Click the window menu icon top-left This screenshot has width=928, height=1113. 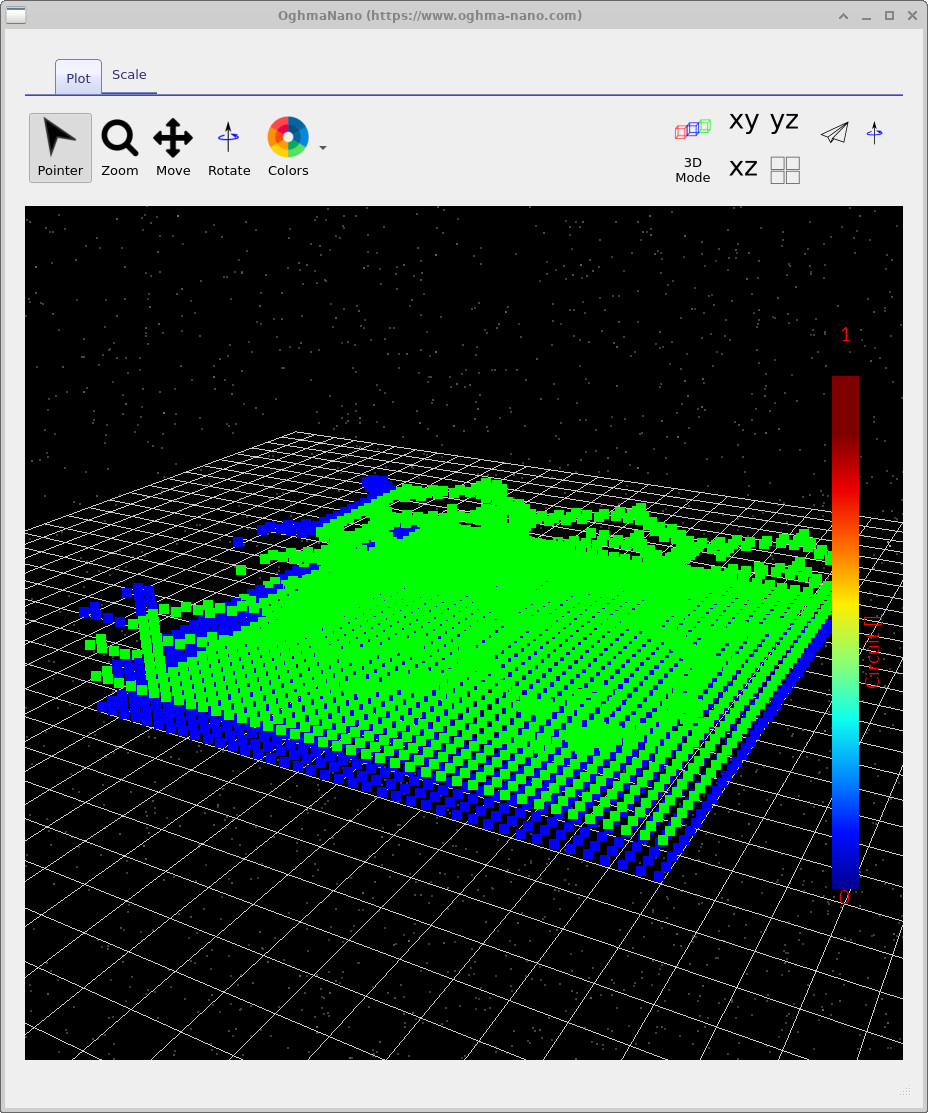16,15
